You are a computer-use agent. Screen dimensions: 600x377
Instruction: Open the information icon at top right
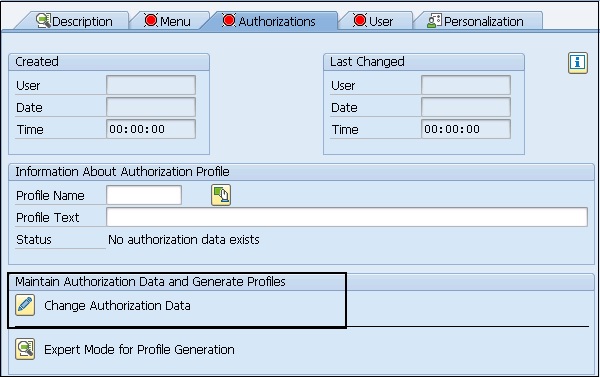[577, 63]
